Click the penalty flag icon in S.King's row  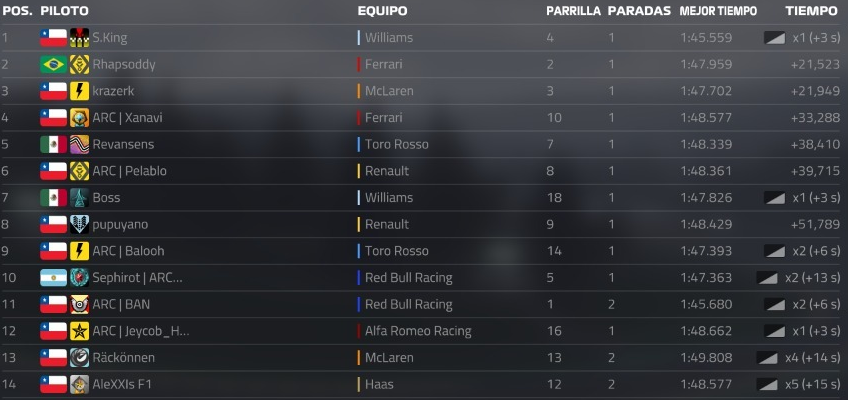click(774, 38)
